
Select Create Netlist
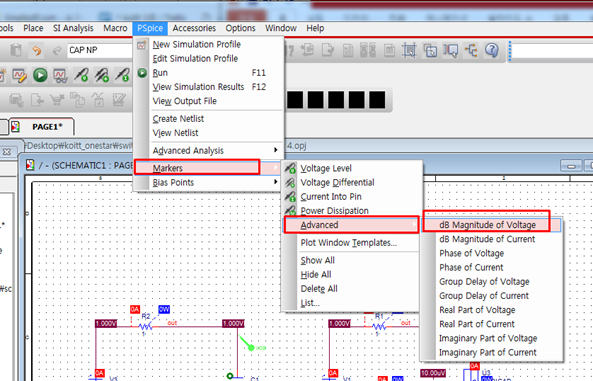(178, 119)
